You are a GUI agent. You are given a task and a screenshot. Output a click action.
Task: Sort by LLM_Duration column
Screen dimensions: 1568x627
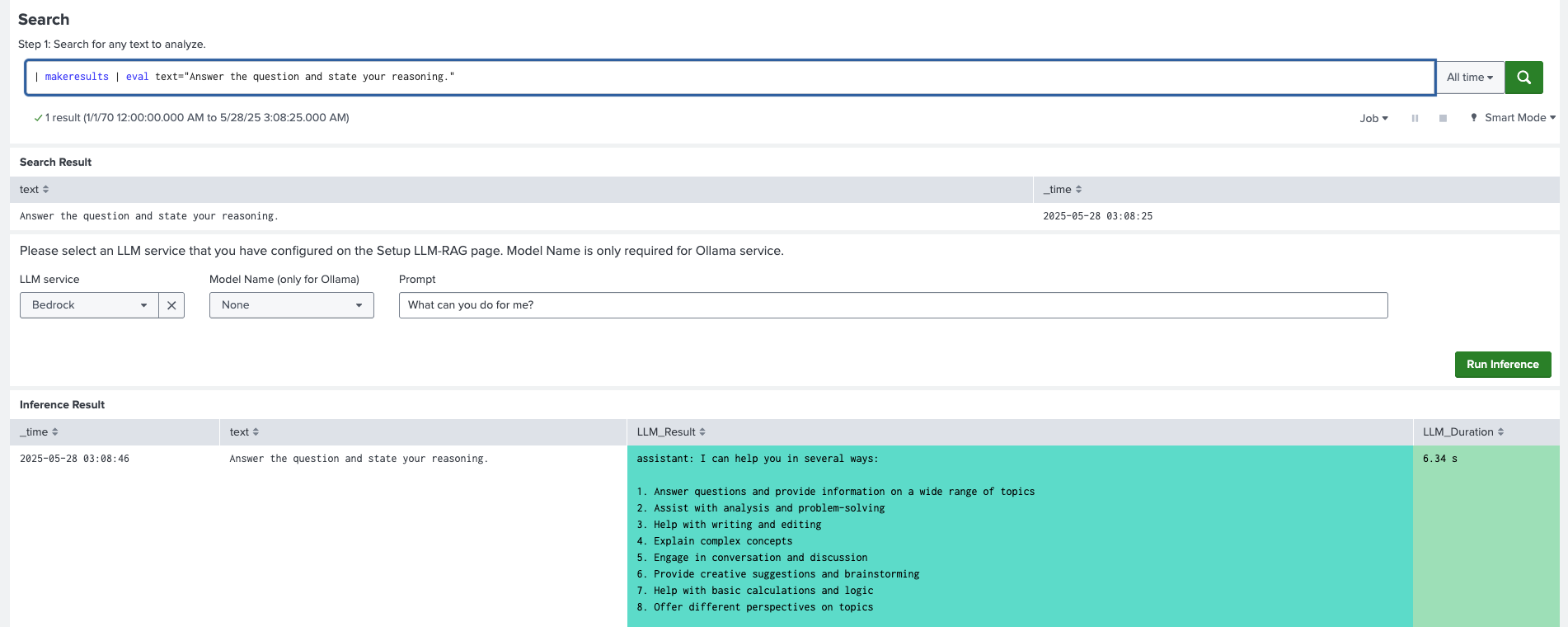tap(1463, 432)
